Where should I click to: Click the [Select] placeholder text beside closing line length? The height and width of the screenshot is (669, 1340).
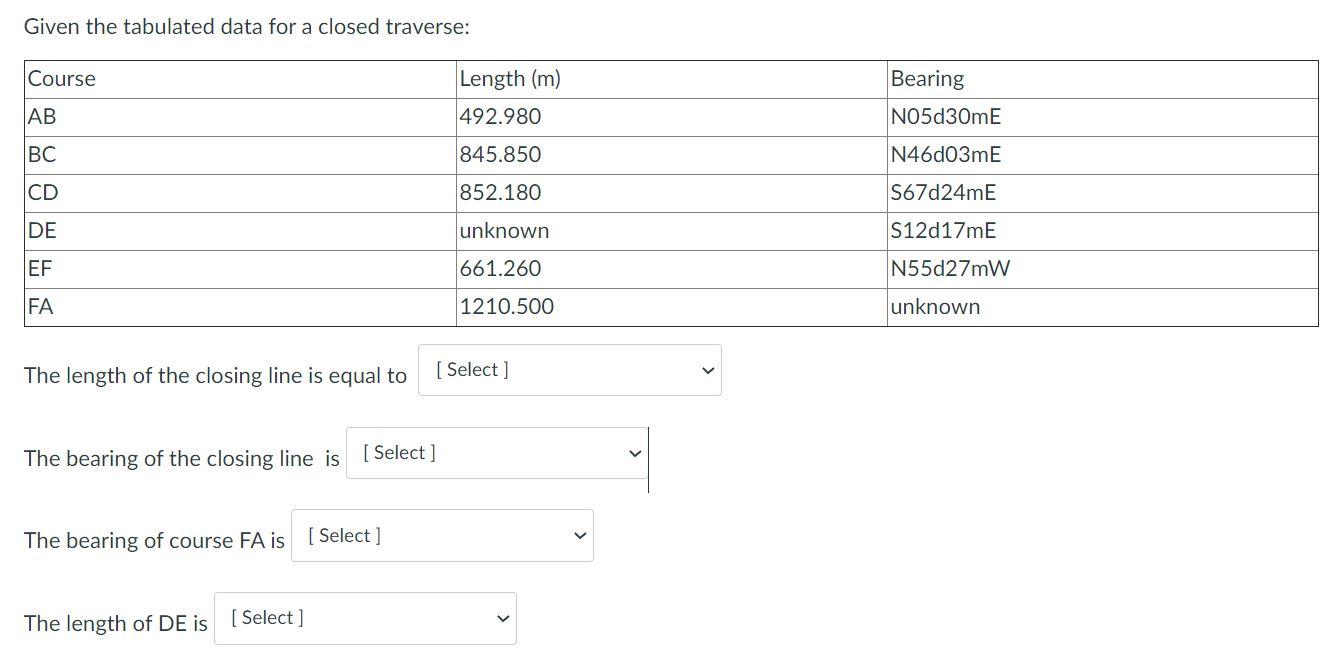click(x=470, y=369)
